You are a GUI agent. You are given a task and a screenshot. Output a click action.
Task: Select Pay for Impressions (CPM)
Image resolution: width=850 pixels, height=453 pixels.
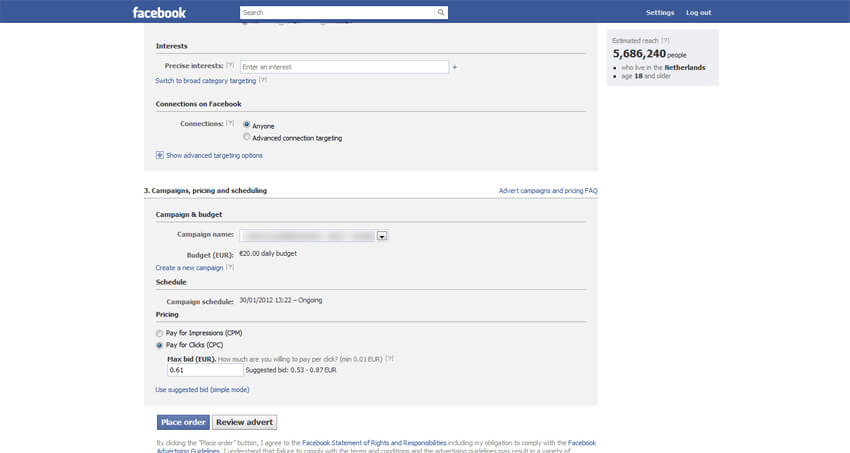(x=159, y=333)
